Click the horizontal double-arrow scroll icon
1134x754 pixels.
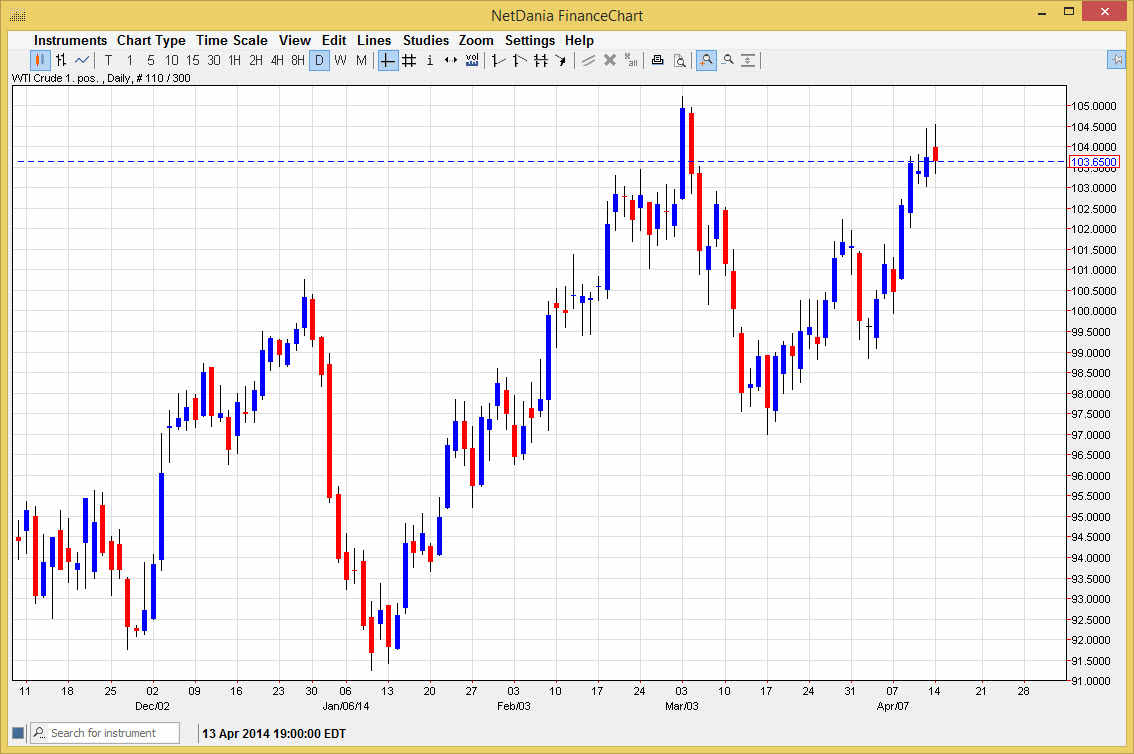click(451, 61)
